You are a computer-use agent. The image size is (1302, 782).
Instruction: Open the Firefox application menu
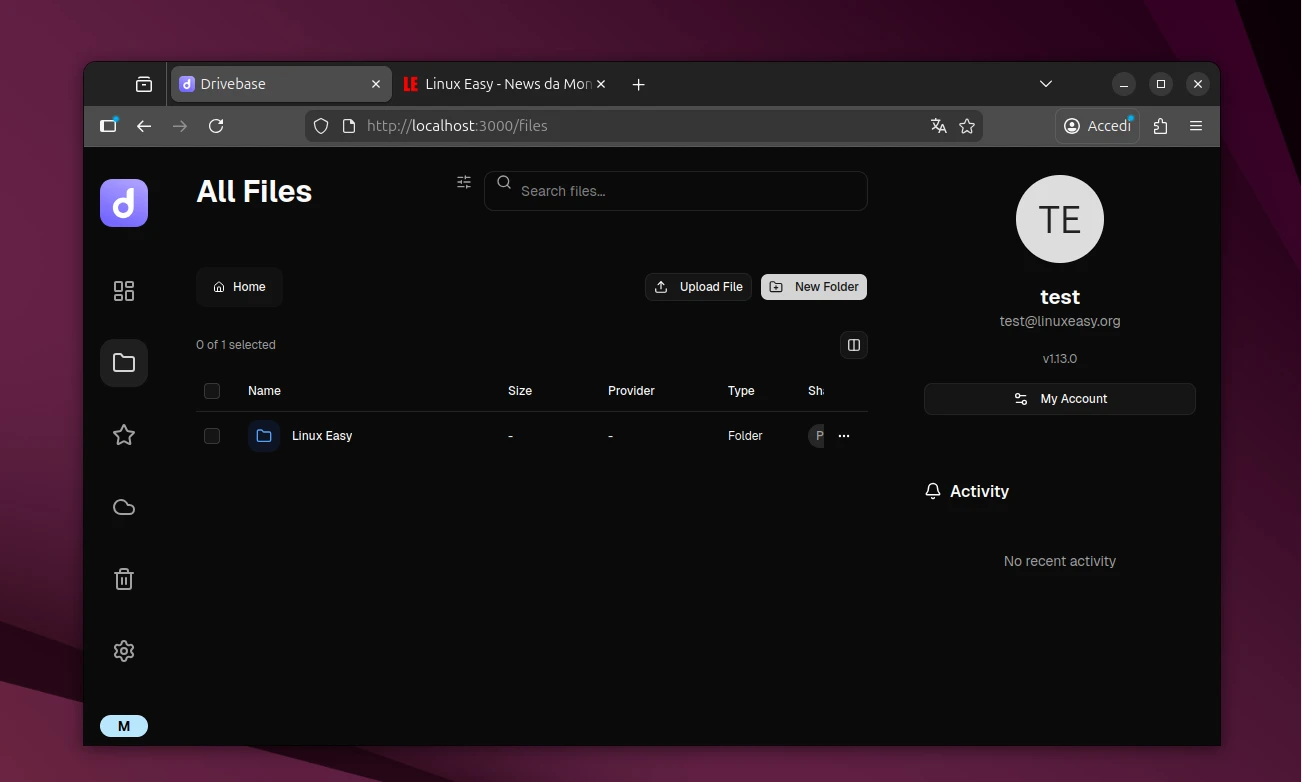[1196, 126]
